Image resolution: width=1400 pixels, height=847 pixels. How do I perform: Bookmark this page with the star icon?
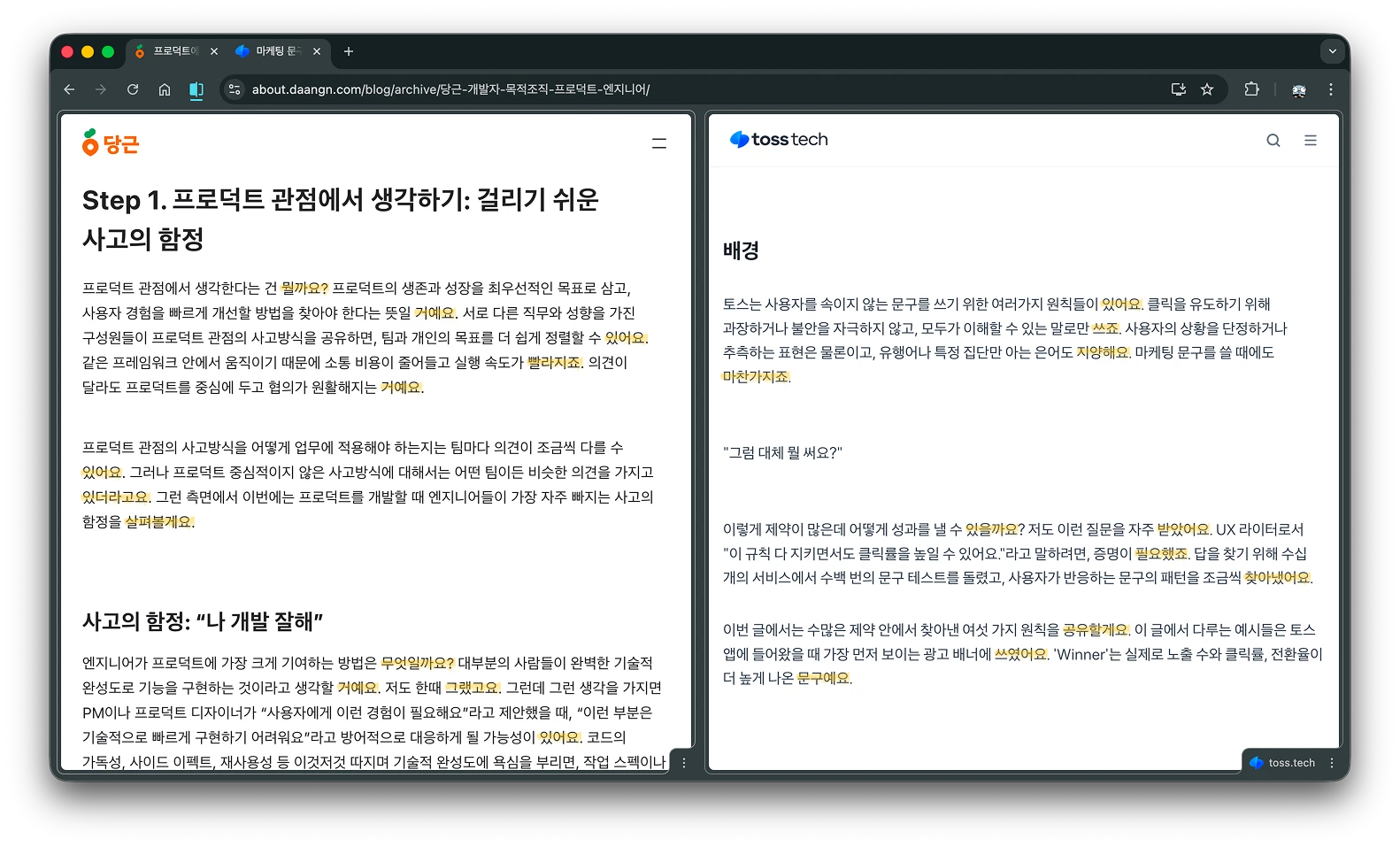click(1207, 89)
